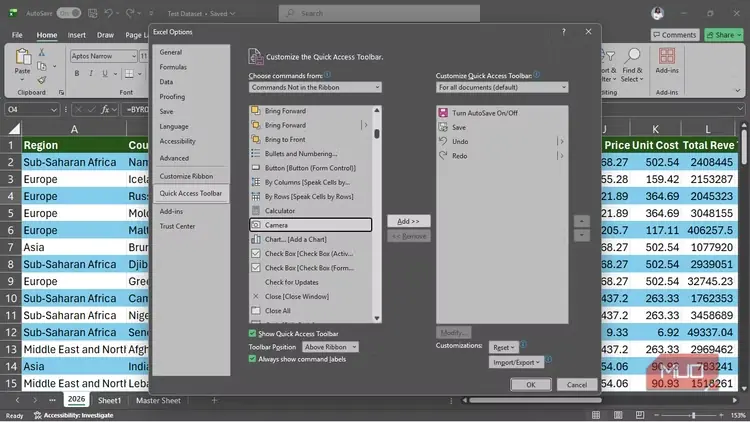
Task: Select Undo in the toolbar list
Action: click(x=502, y=142)
